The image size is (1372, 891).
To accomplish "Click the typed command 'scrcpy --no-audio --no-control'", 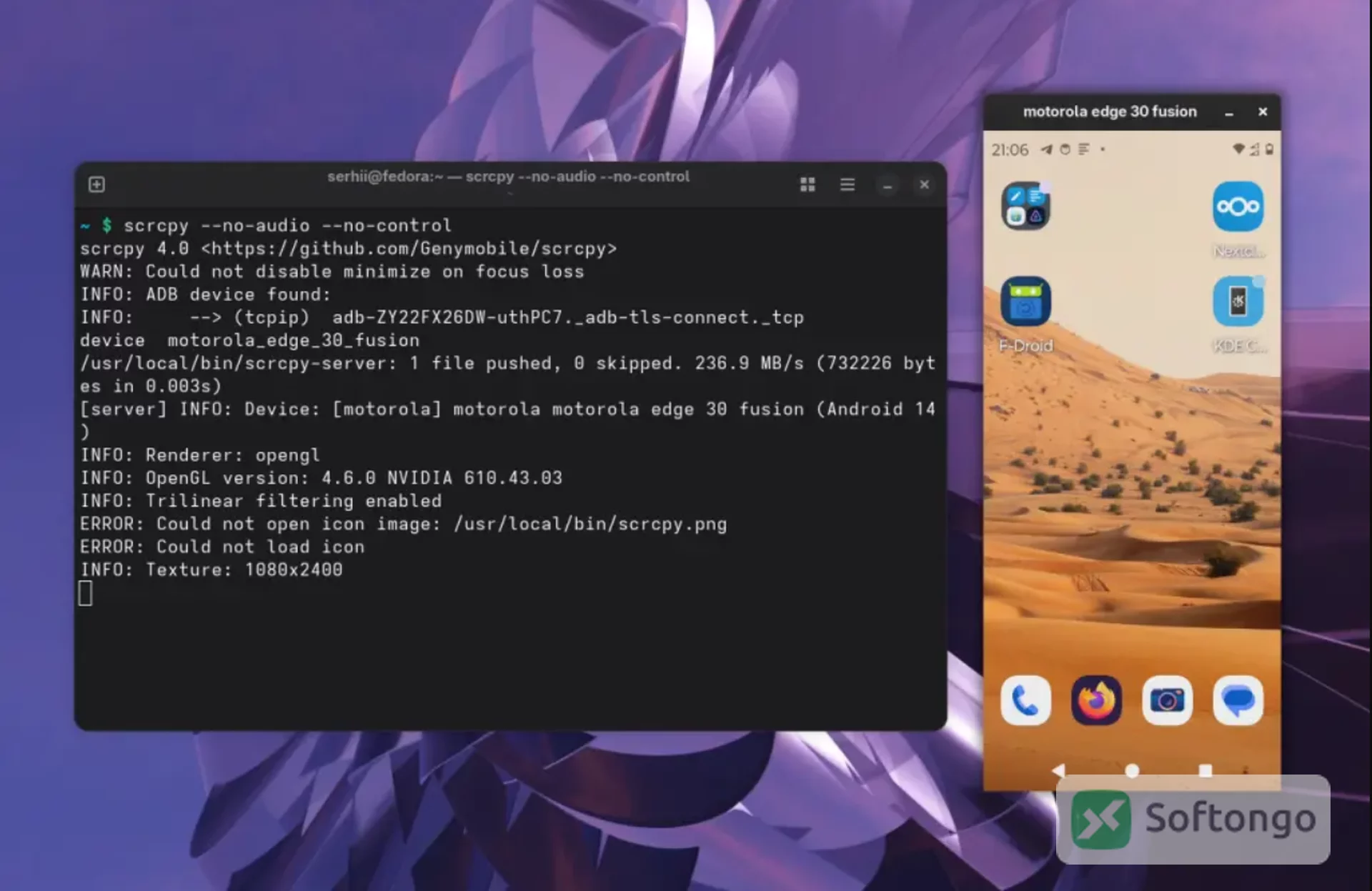I will pos(287,226).
